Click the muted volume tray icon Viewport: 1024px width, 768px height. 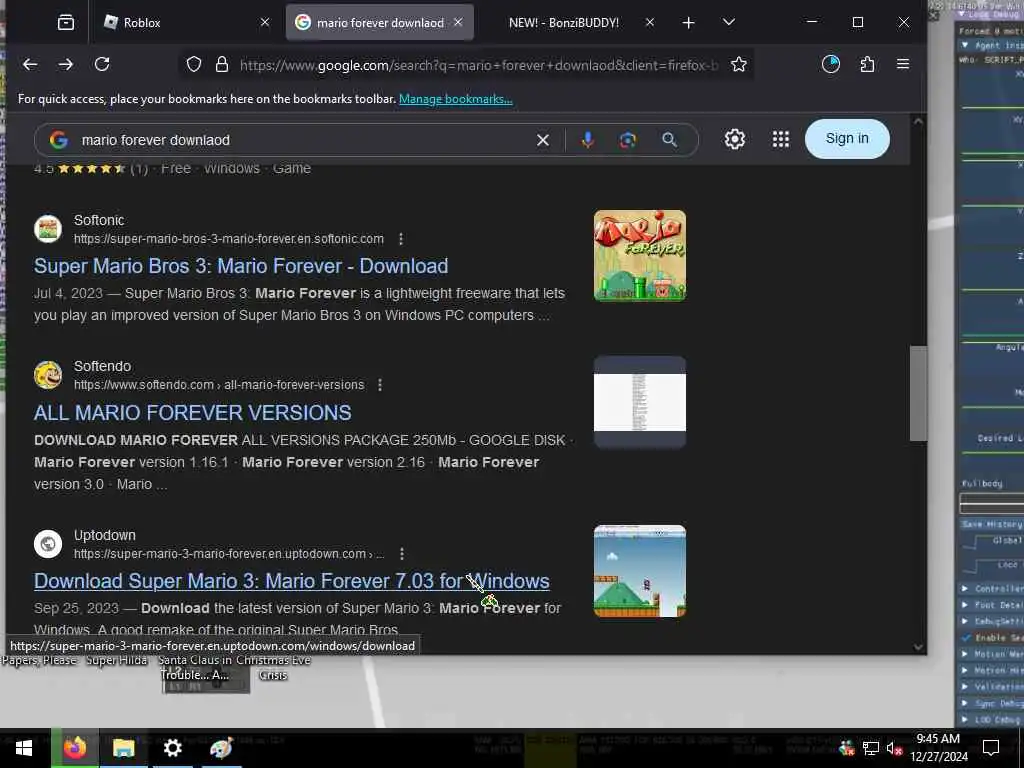click(x=895, y=748)
